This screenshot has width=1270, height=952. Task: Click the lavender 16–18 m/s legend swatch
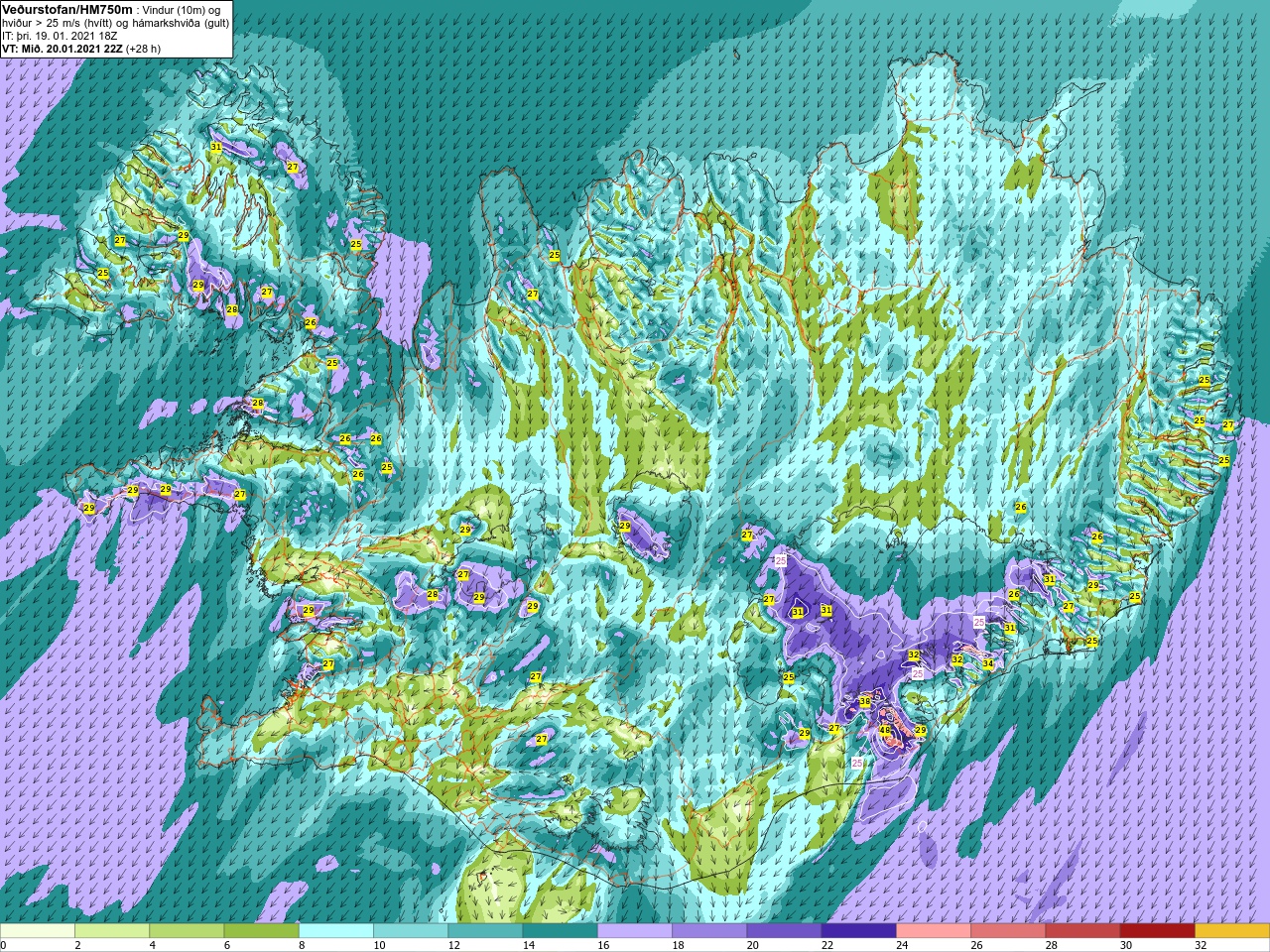coord(635,931)
